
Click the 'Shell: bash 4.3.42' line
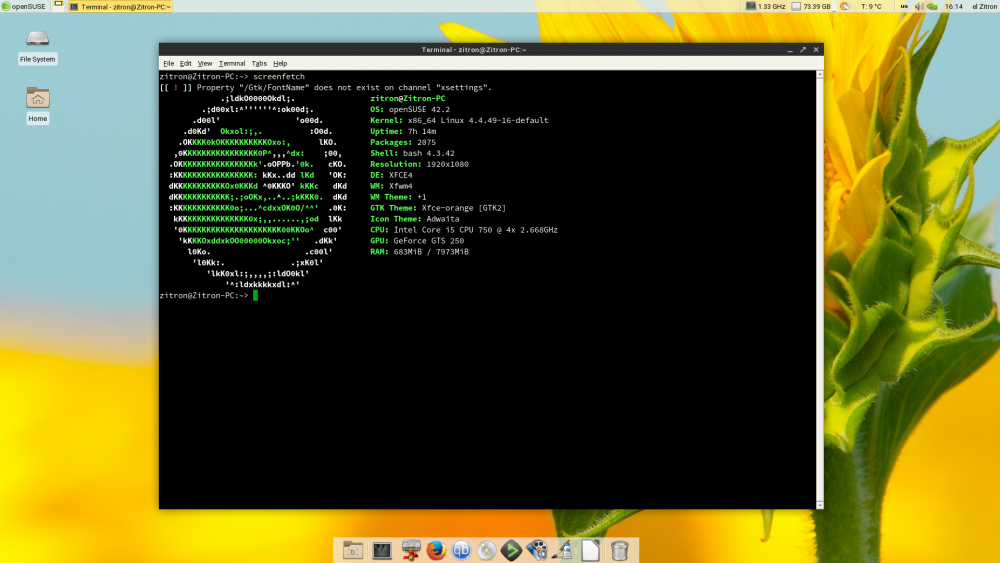point(412,153)
